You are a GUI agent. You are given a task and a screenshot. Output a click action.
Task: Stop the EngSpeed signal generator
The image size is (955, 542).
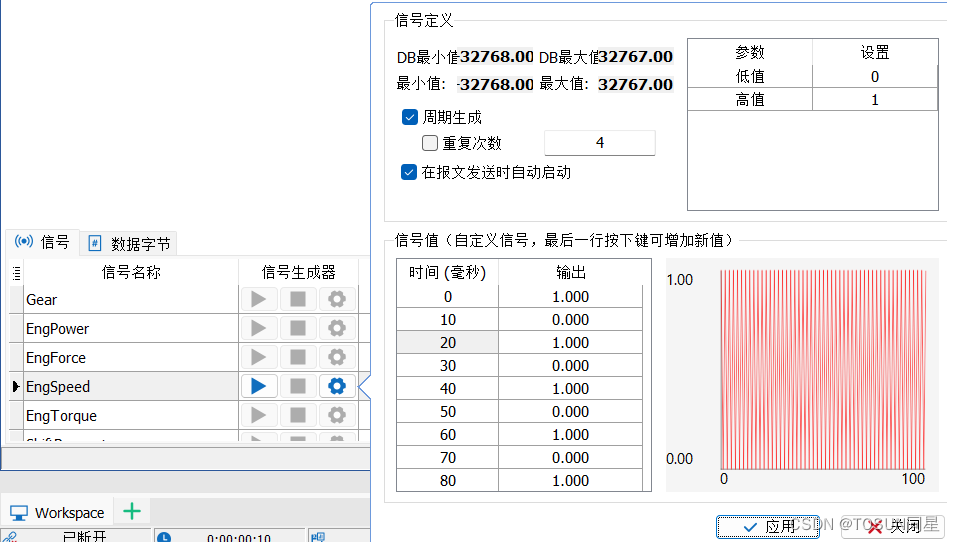pyautogui.click(x=298, y=386)
